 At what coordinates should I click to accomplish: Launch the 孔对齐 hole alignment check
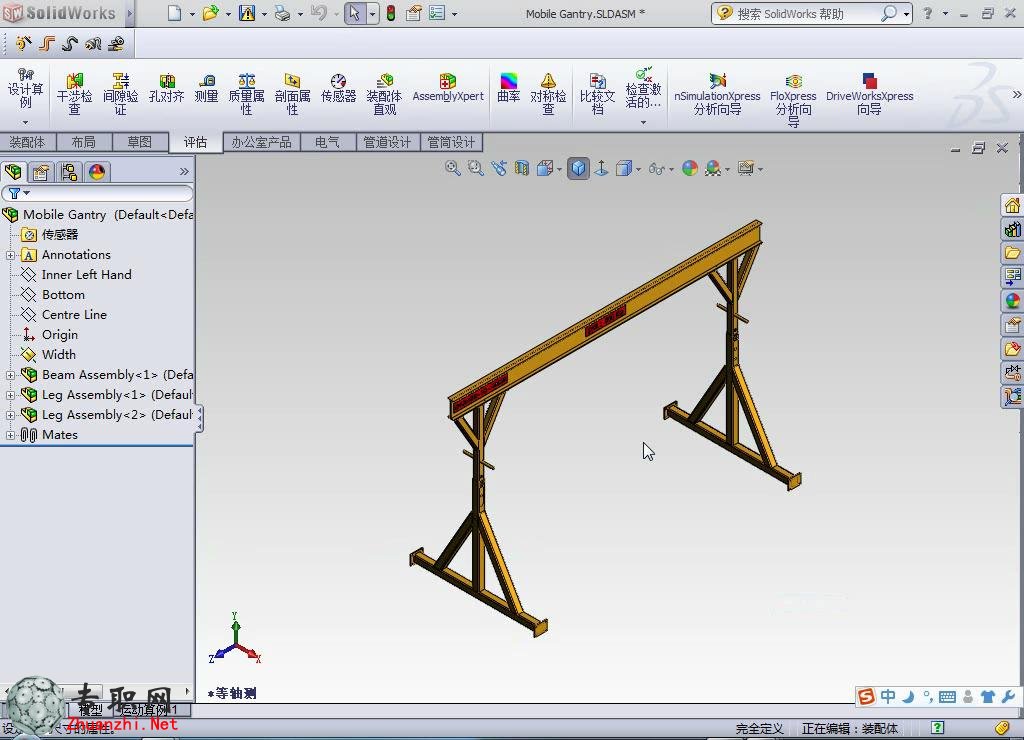click(167, 88)
